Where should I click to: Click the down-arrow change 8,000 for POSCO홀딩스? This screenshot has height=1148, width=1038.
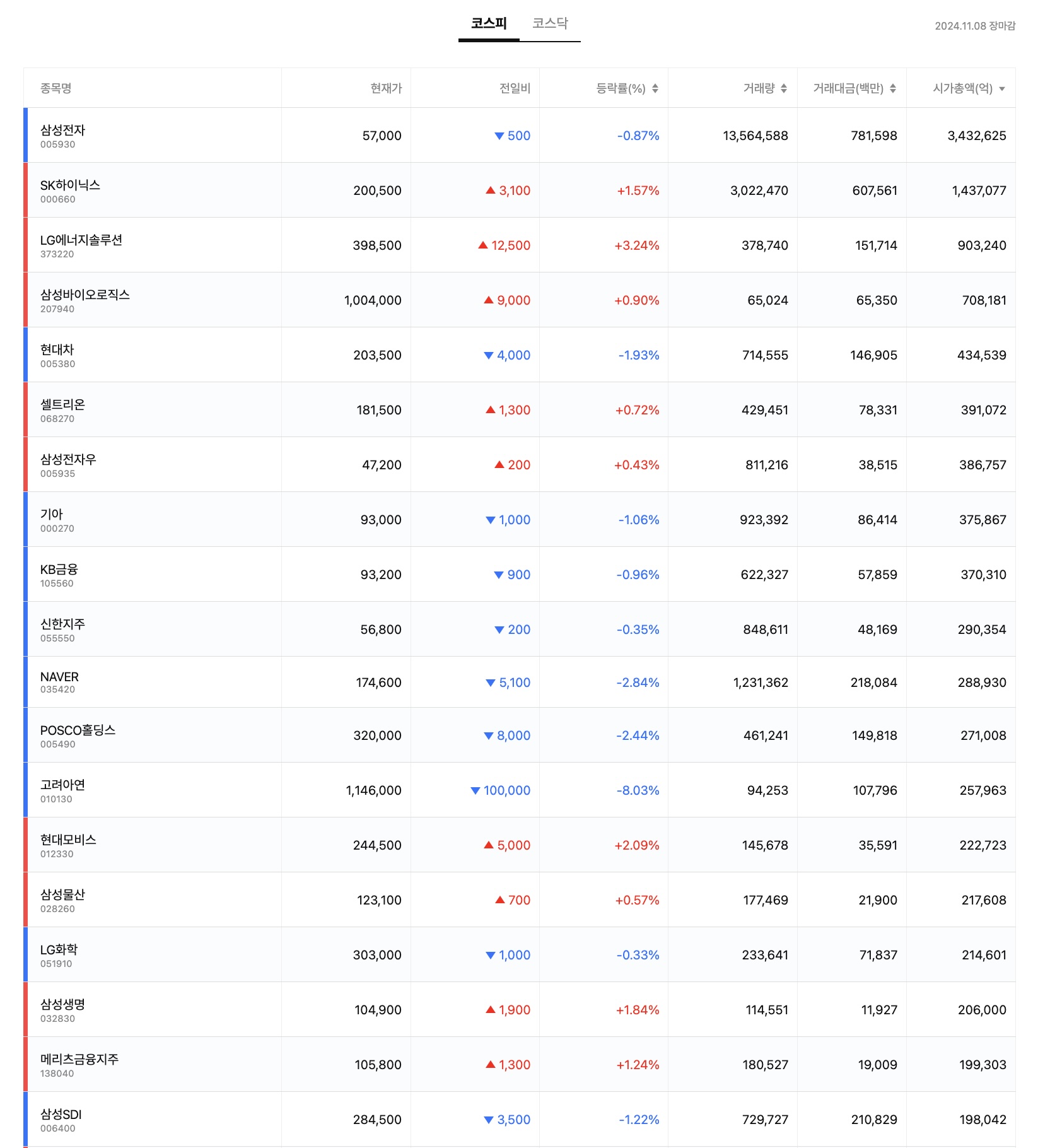click(x=507, y=735)
